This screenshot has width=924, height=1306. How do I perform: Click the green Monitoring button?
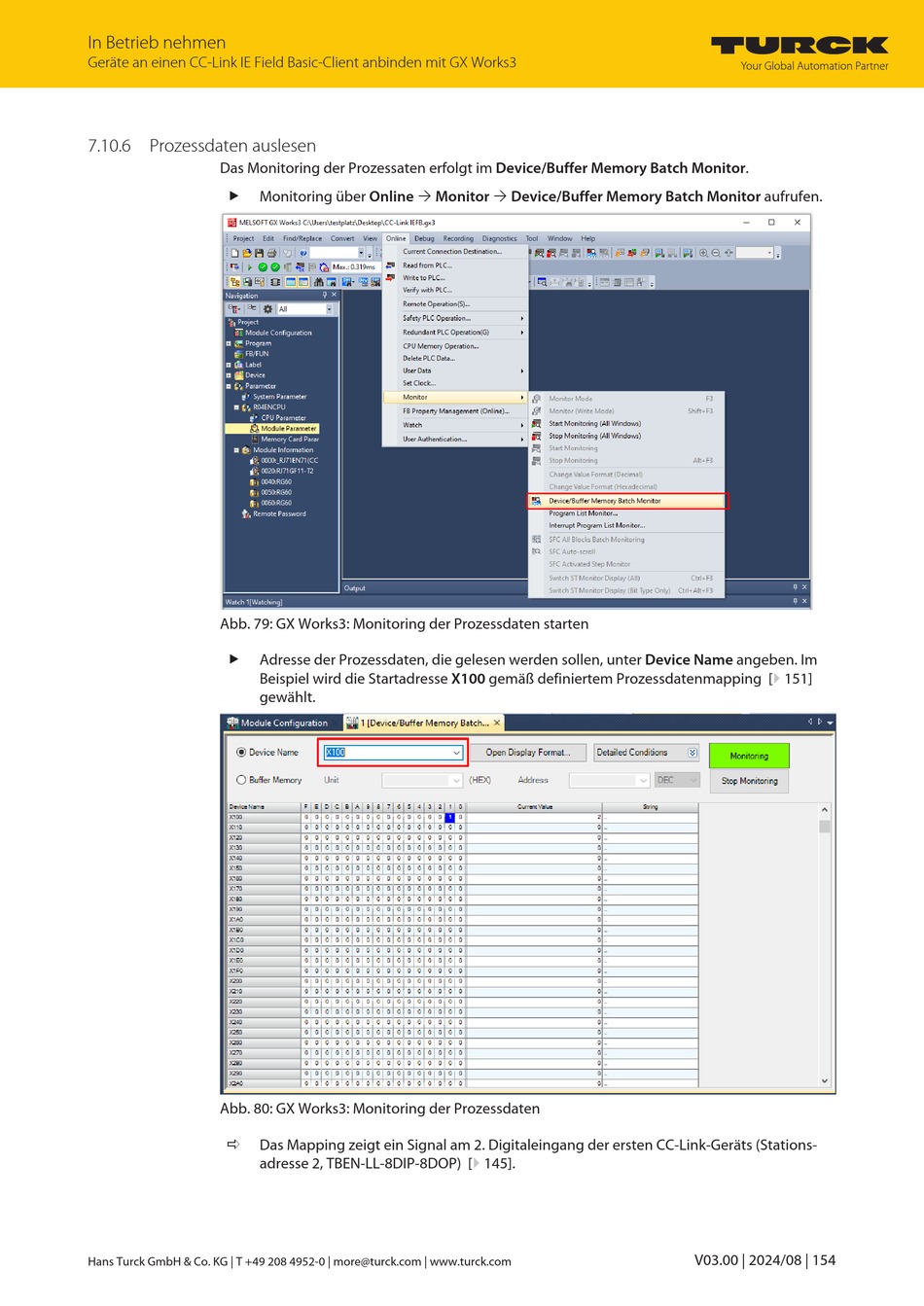point(749,756)
